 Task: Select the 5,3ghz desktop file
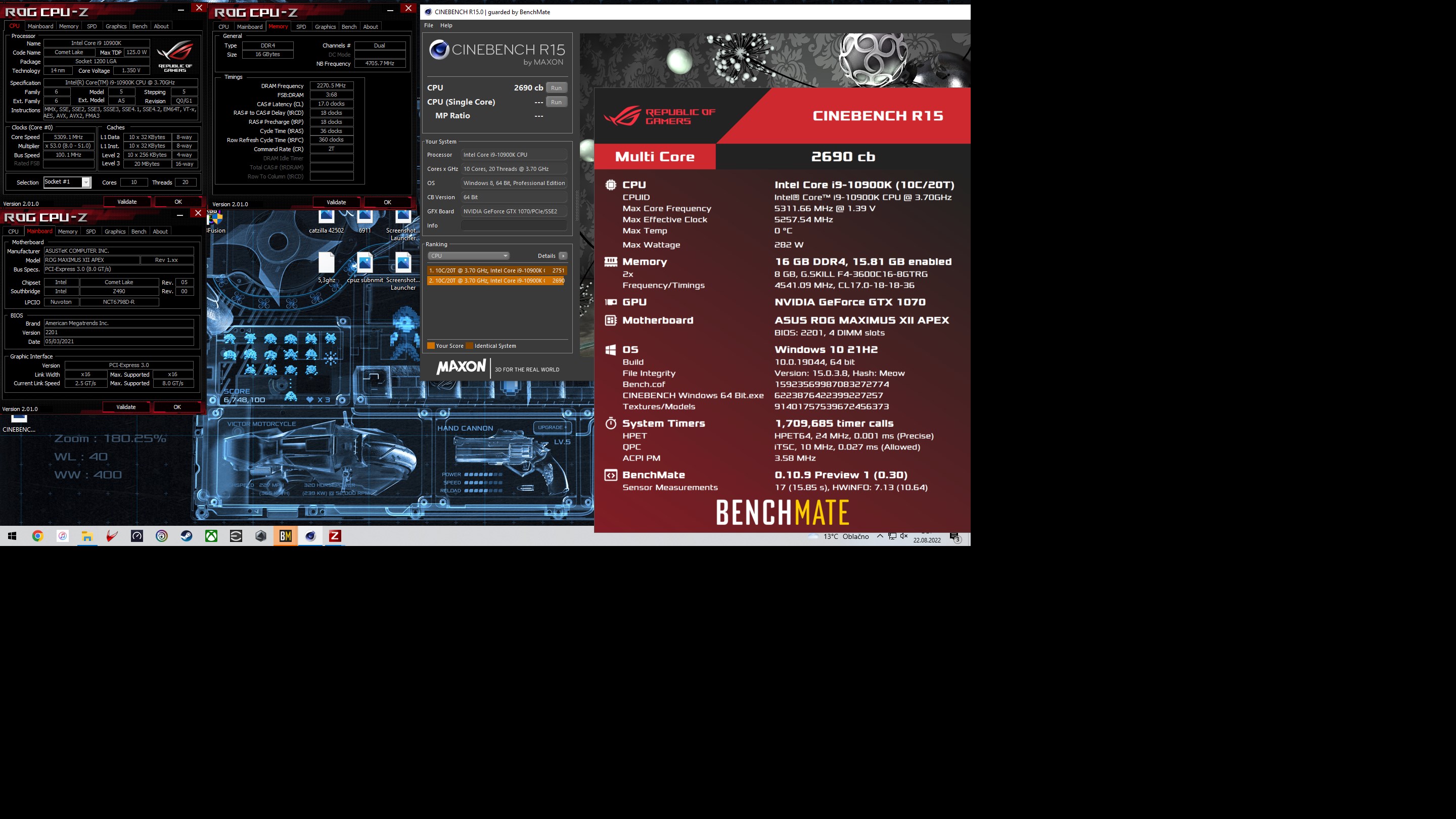click(x=327, y=267)
